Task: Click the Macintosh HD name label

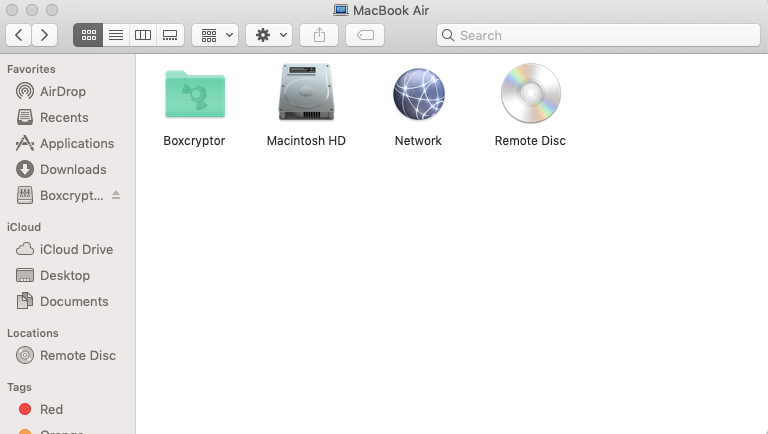Action: [x=306, y=141]
